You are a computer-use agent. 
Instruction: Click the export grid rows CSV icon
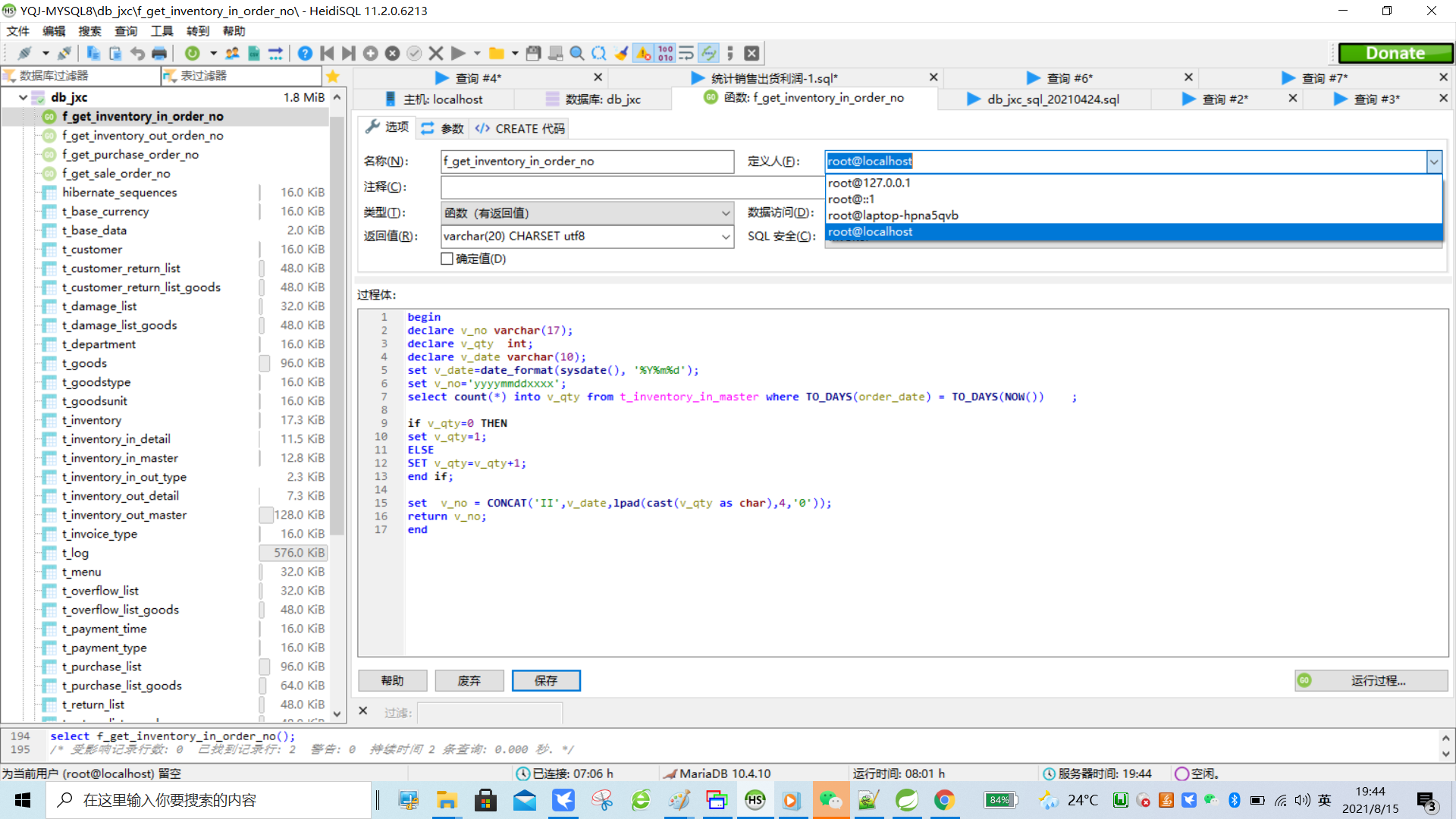point(255,53)
